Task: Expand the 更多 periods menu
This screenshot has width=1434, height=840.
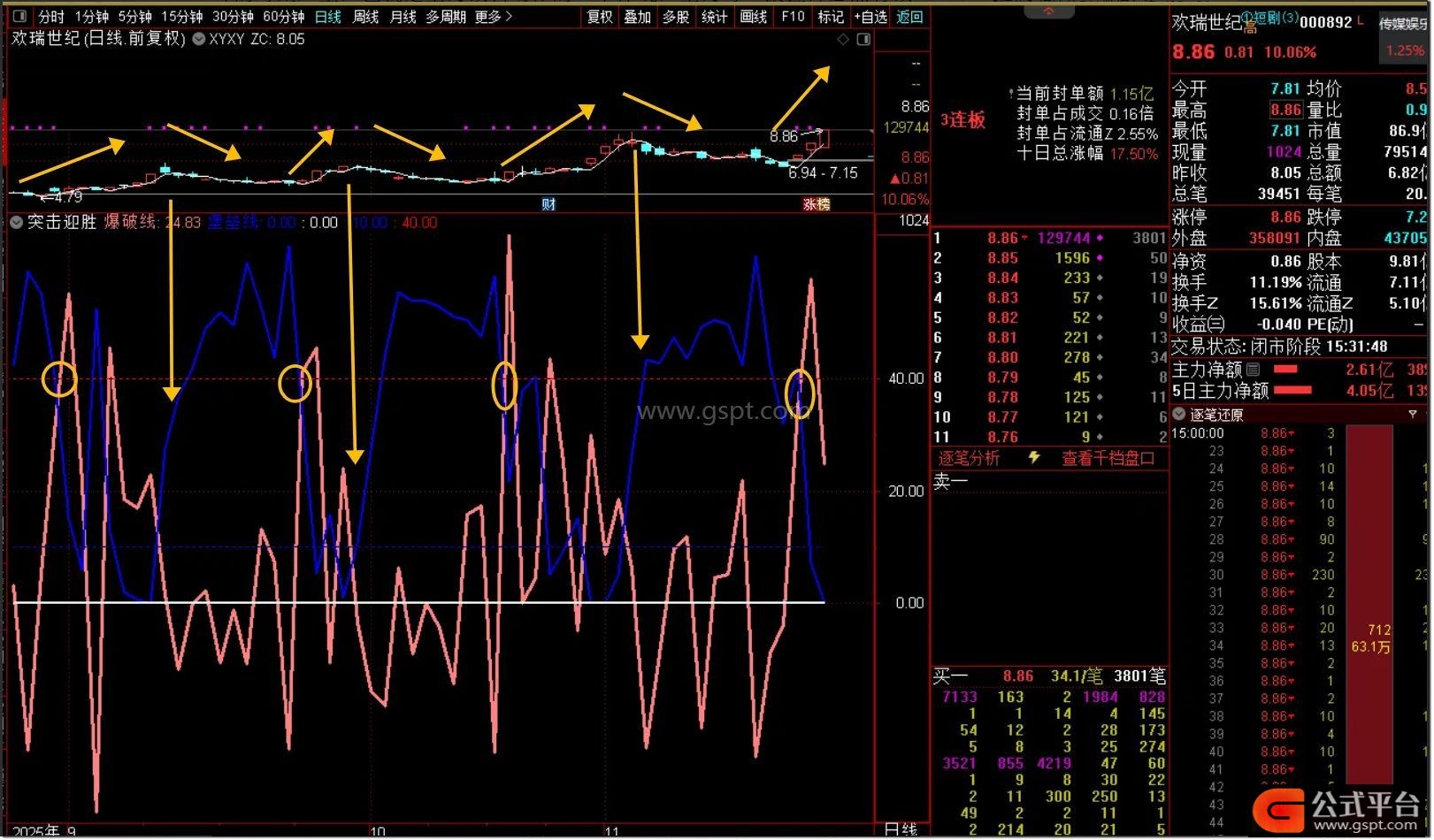Action: (493, 17)
